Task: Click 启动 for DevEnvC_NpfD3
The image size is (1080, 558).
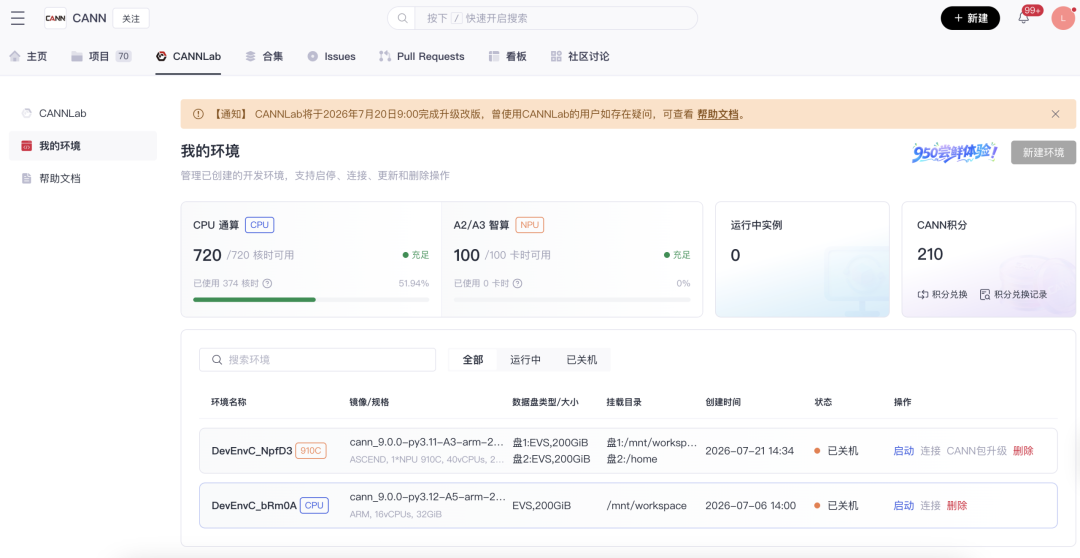Action: 904,451
